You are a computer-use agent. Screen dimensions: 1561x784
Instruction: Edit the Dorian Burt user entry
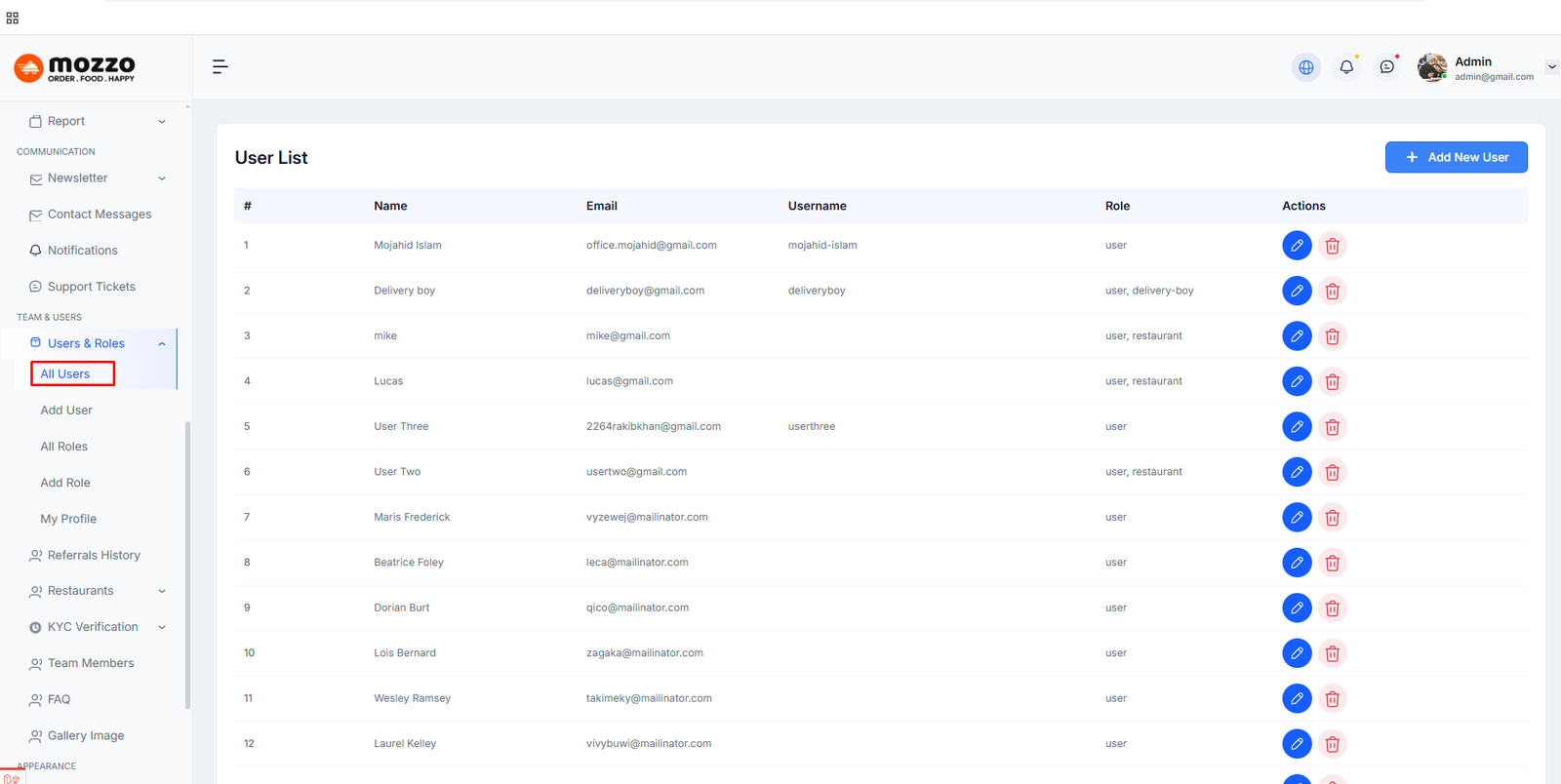tap(1296, 608)
